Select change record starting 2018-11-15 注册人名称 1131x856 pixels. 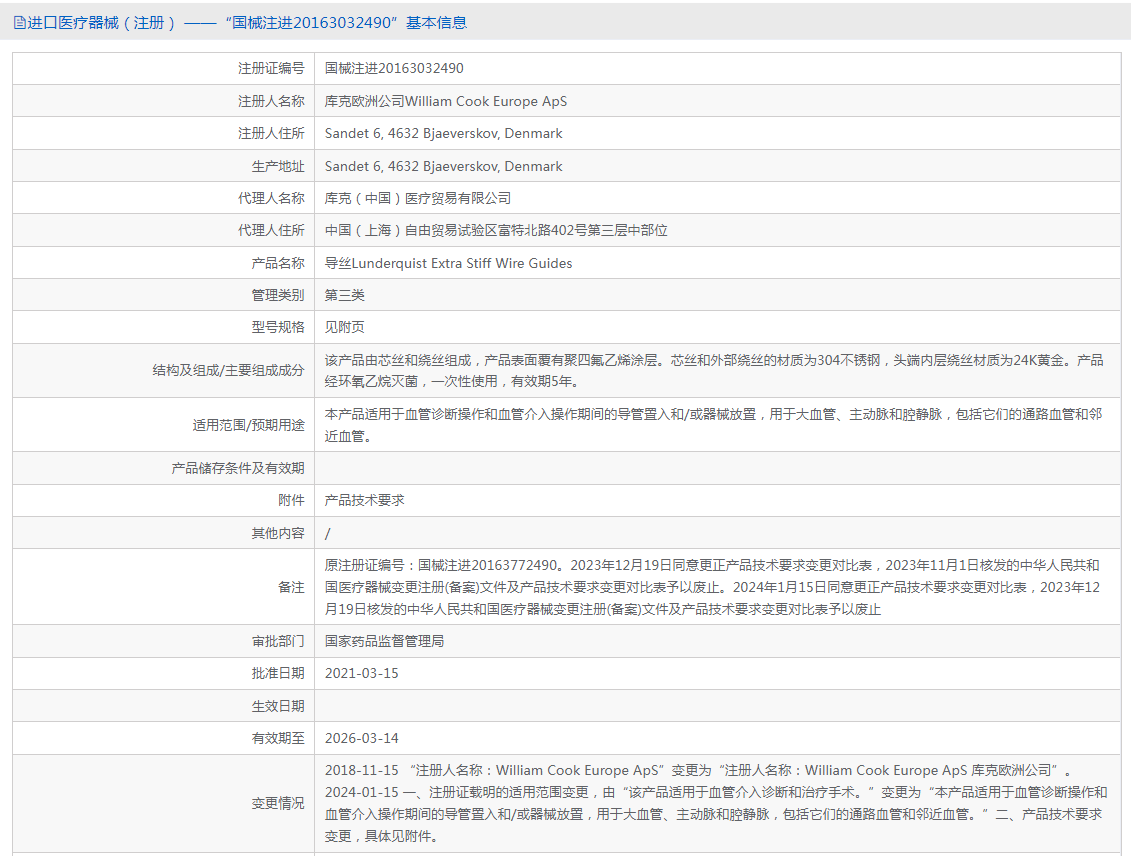click(x=716, y=803)
